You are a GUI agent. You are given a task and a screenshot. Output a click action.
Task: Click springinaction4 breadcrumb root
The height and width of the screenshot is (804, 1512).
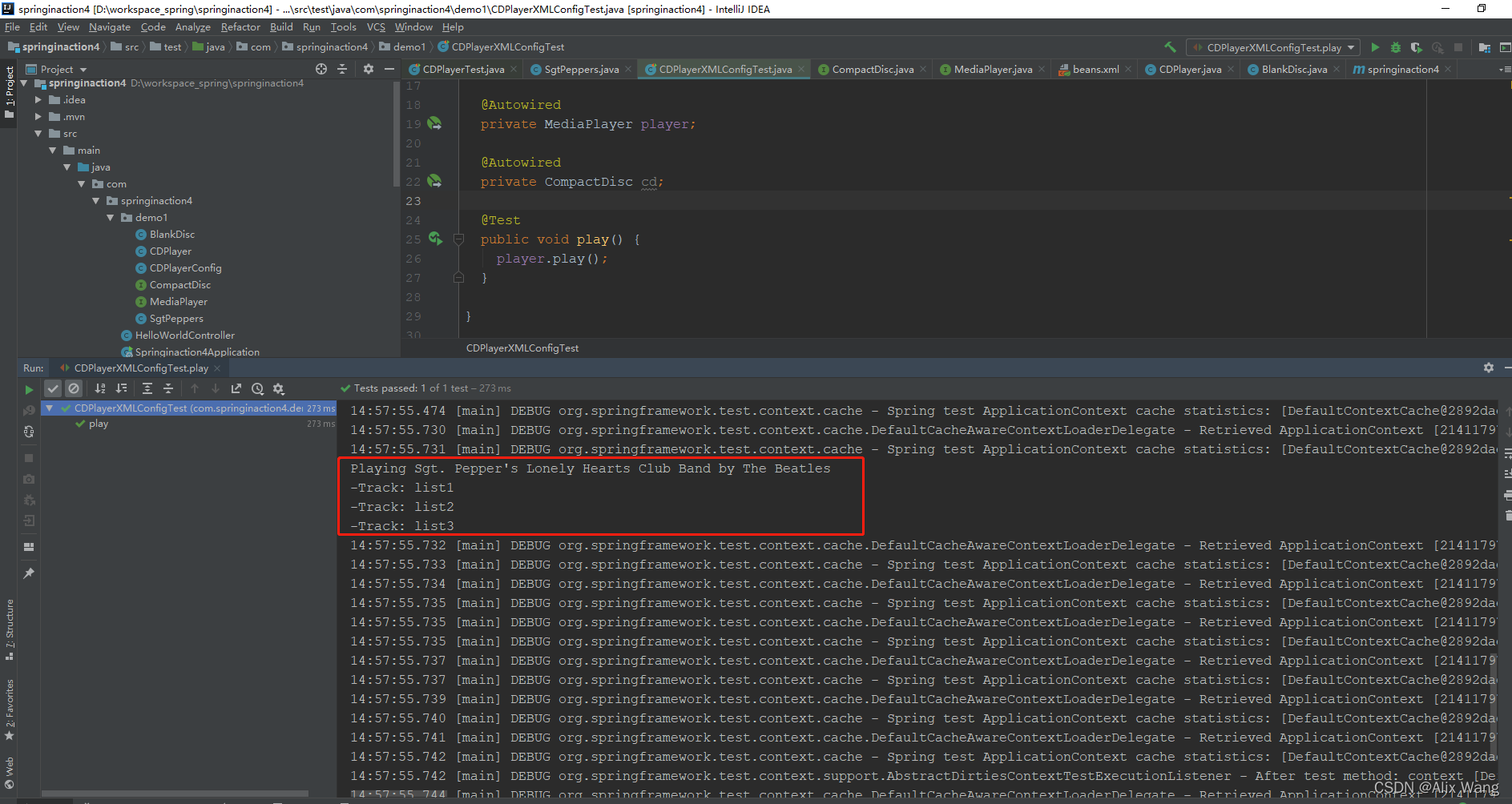click(54, 47)
